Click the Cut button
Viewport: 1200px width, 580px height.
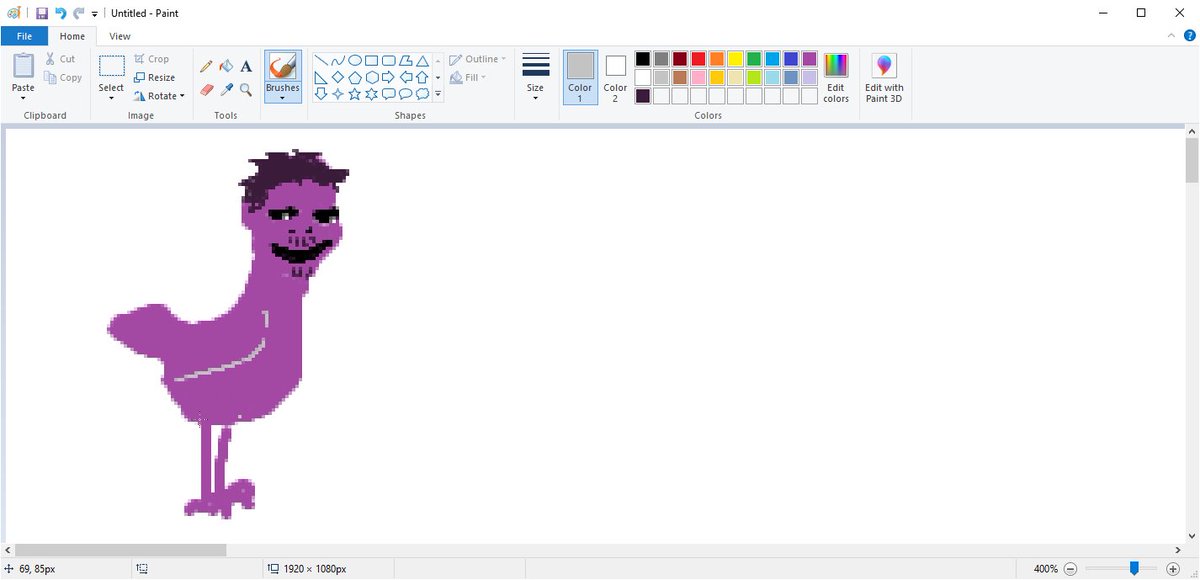pos(60,59)
